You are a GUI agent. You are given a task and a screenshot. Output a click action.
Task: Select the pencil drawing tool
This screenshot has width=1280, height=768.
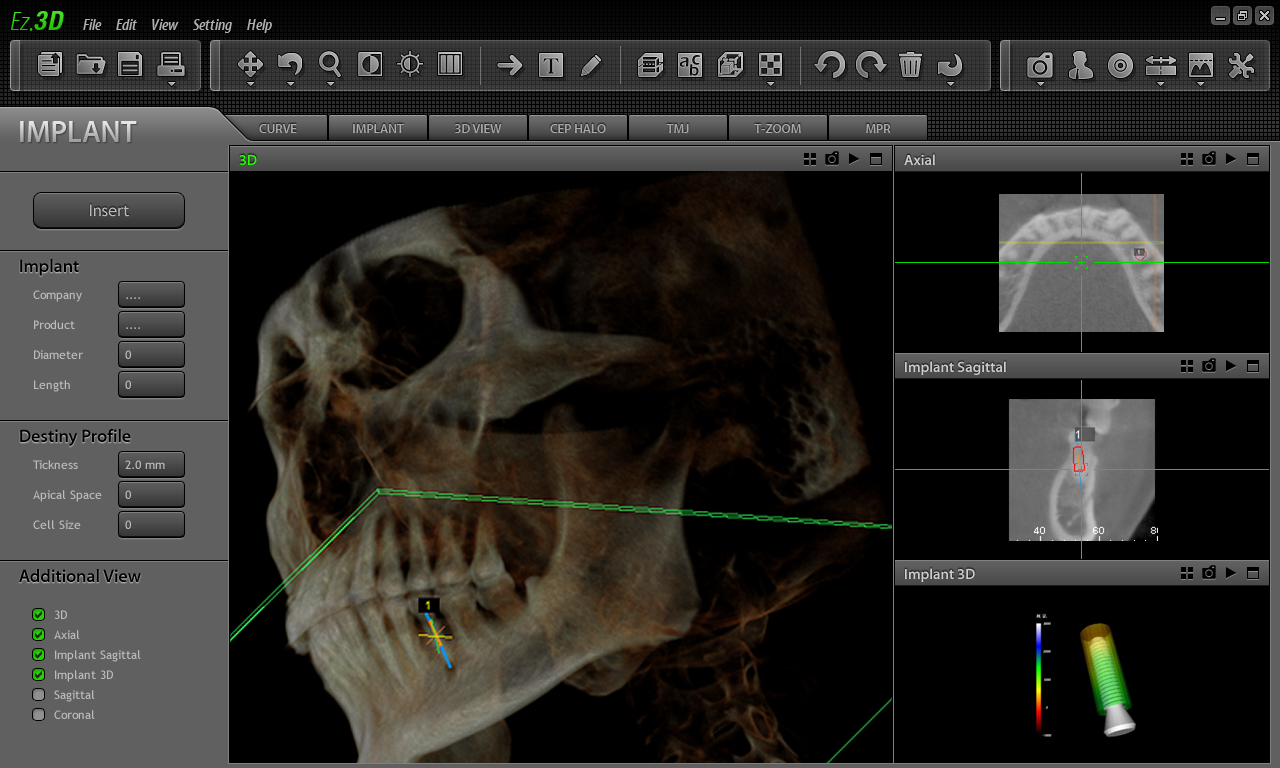click(591, 65)
